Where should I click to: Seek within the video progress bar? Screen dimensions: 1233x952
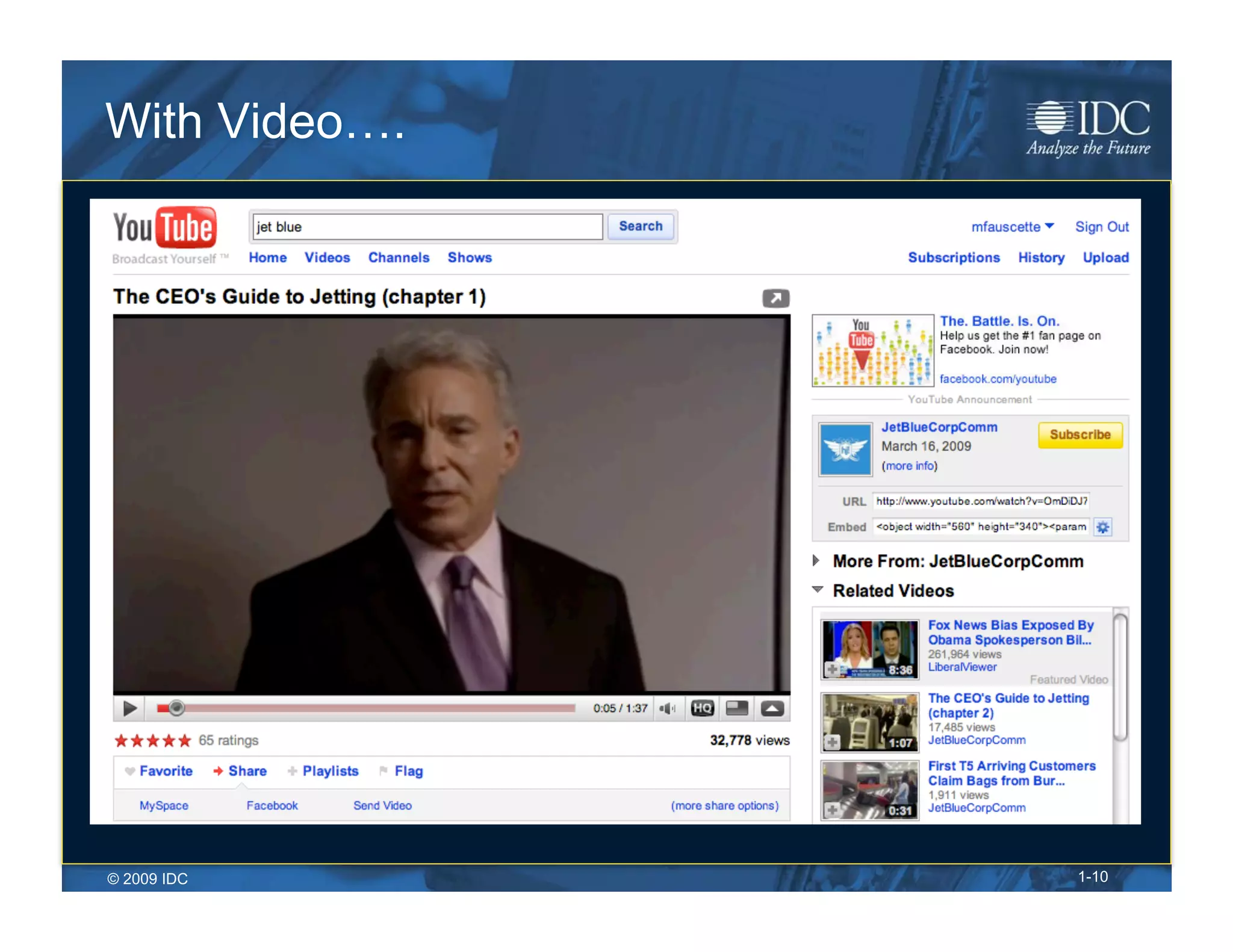pyautogui.click(x=365, y=708)
